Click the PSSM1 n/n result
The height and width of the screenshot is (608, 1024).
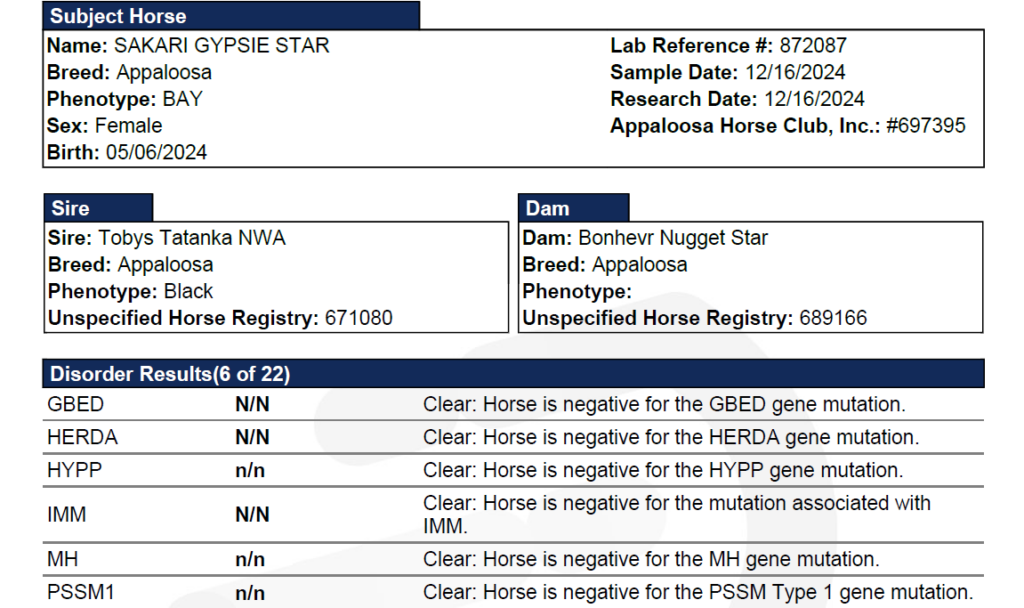pos(250,593)
